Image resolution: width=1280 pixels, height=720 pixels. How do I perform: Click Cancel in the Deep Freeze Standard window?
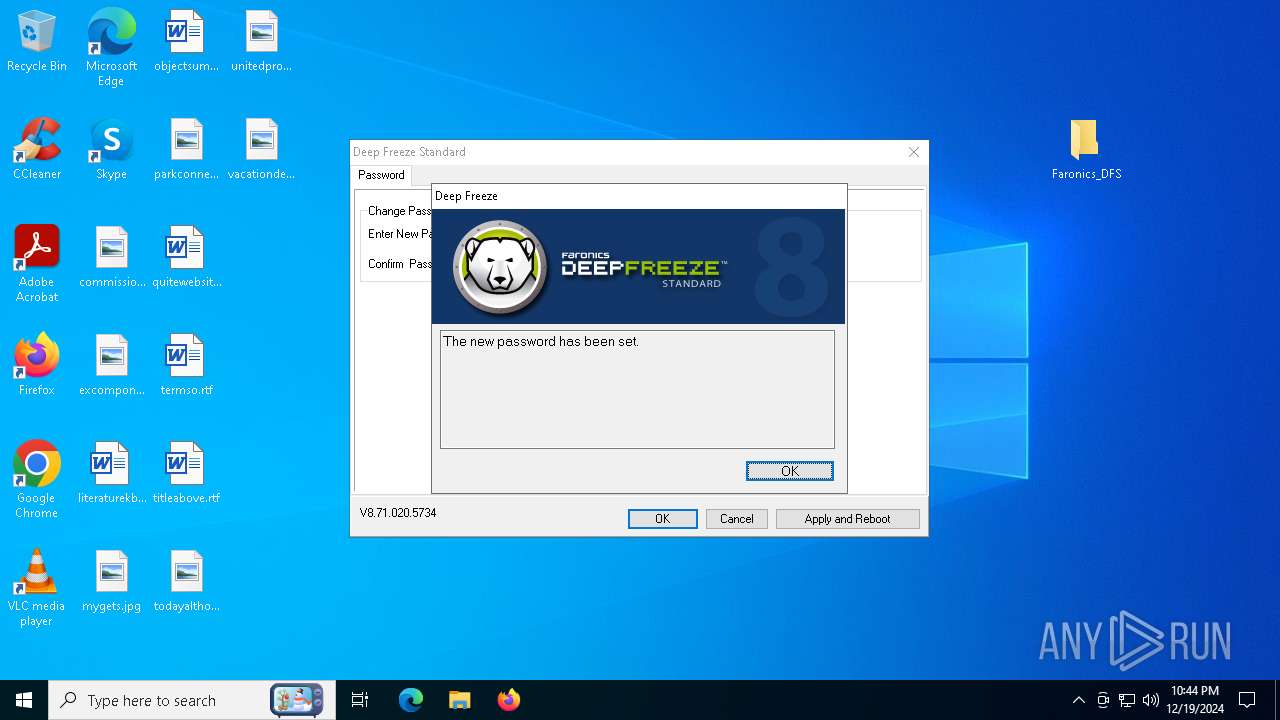pyautogui.click(x=736, y=519)
